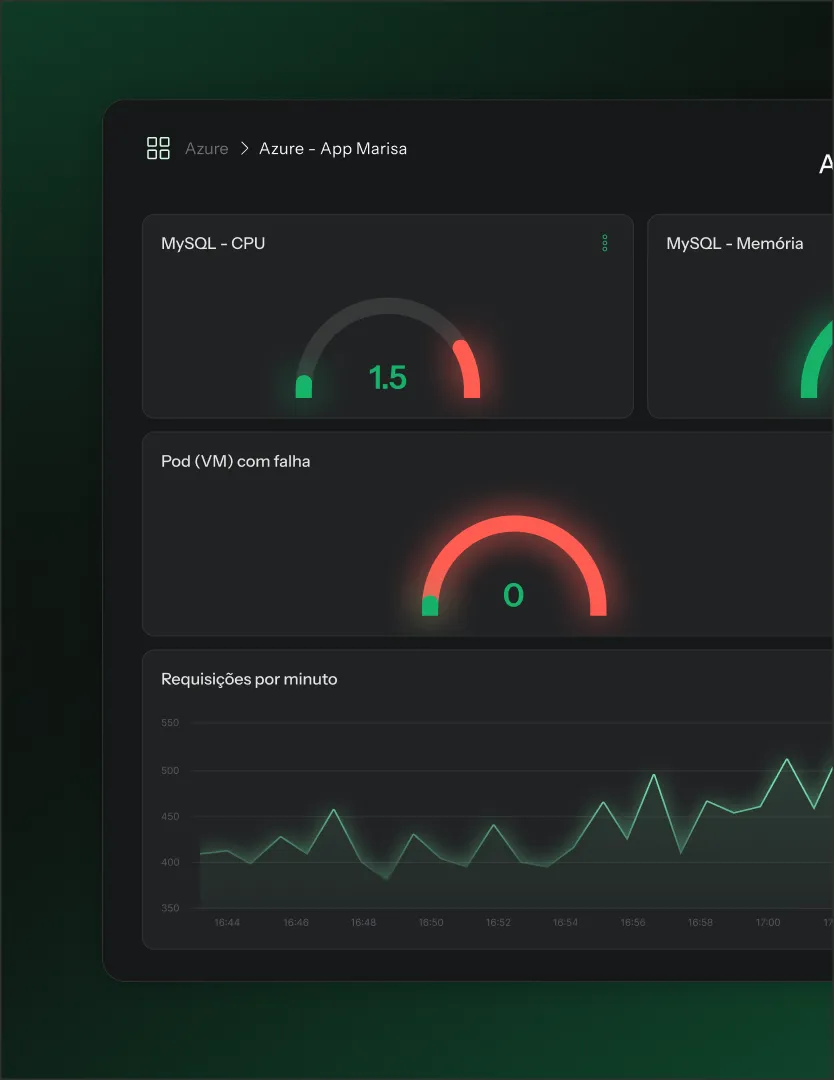This screenshot has width=834, height=1080.
Task: Click the Requisições por minuto title
Action: [x=249, y=679]
